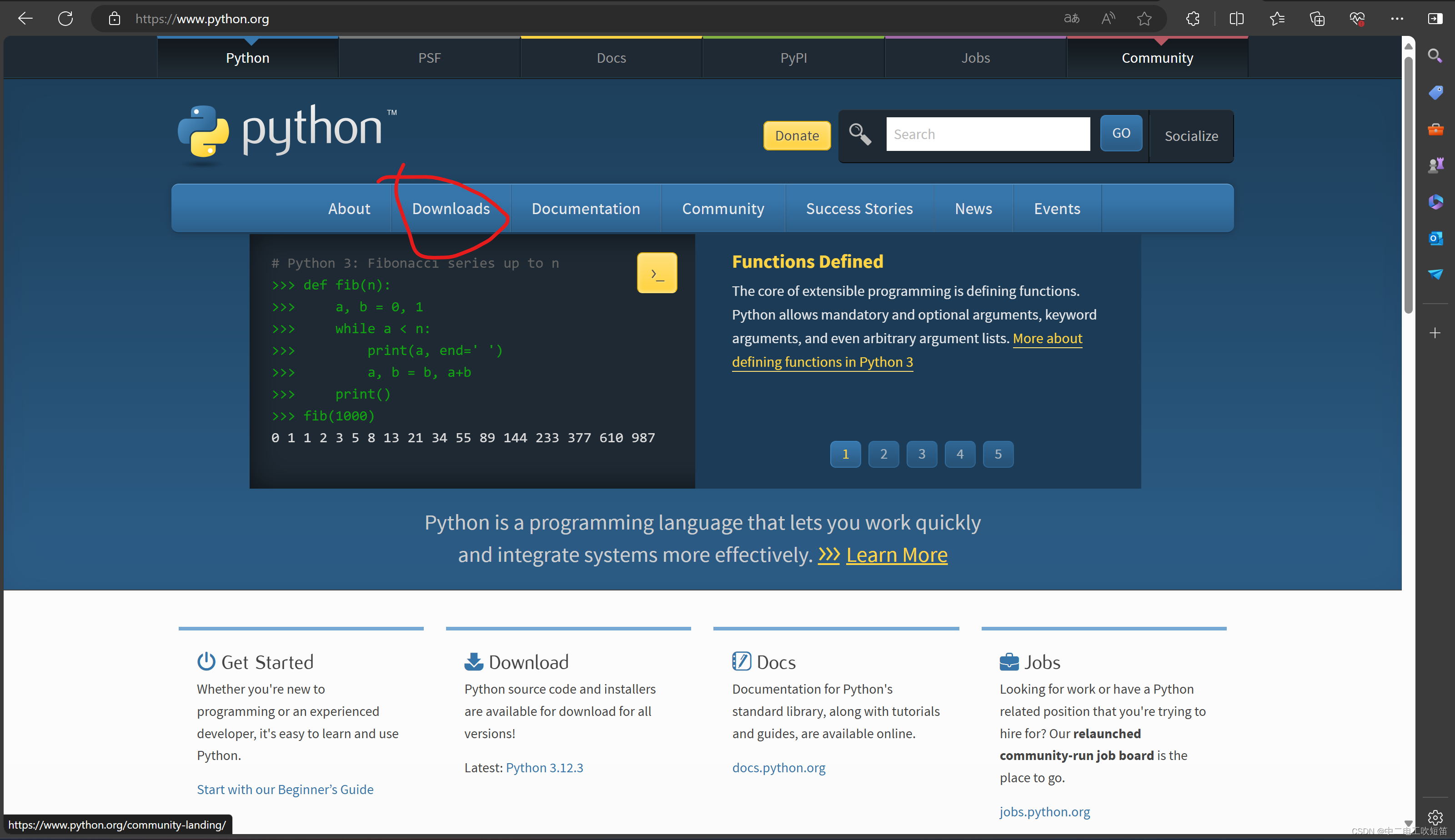
Task: Click the page vertical scrollbar thumb
Action: pyautogui.click(x=1408, y=185)
